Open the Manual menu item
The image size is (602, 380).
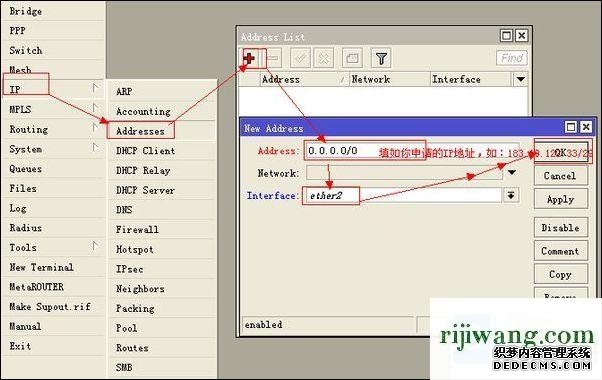click(x=53, y=326)
